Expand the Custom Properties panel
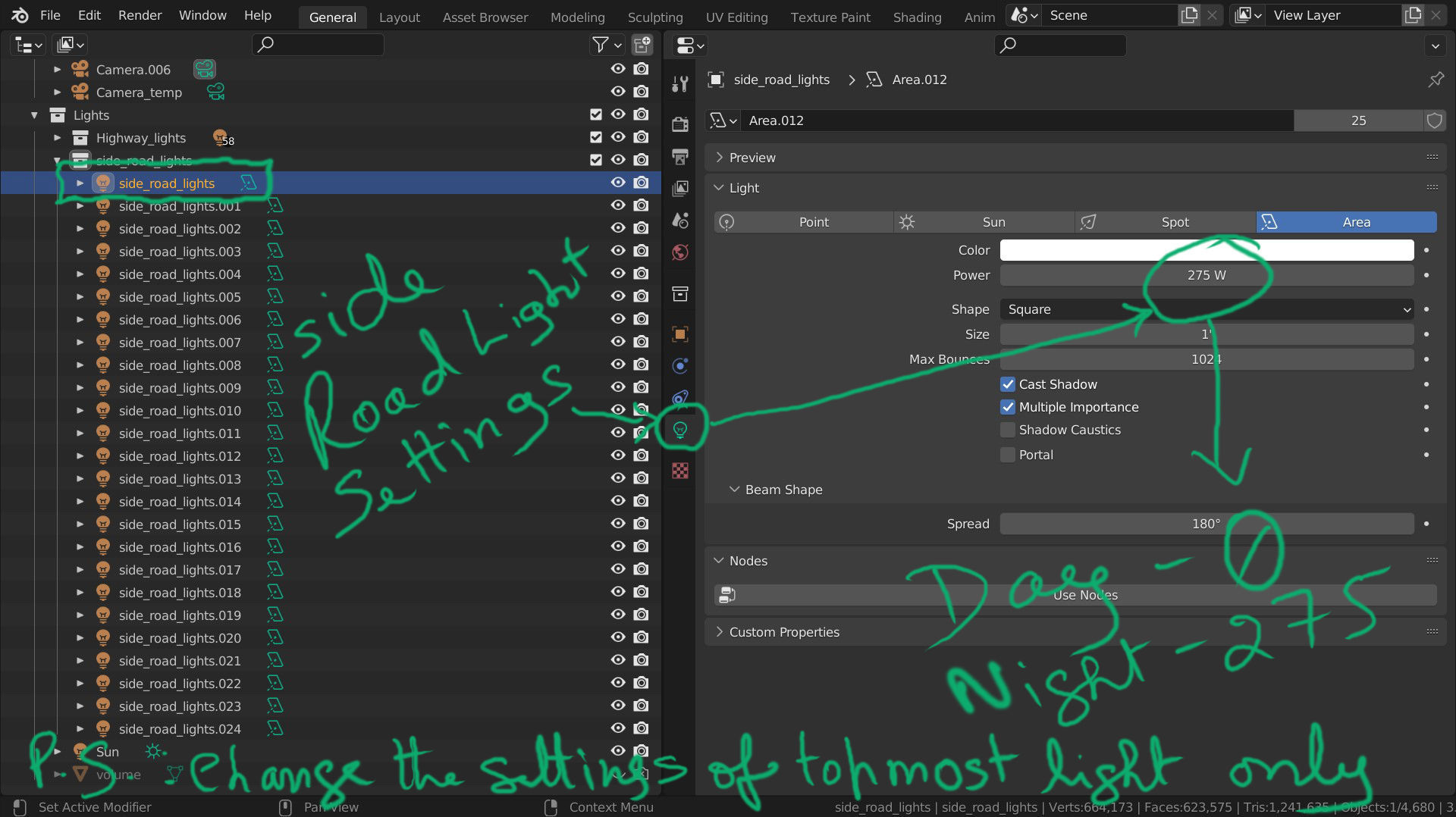Image resolution: width=1456 pixels, height=817 pixels. (x=719, y=632)
